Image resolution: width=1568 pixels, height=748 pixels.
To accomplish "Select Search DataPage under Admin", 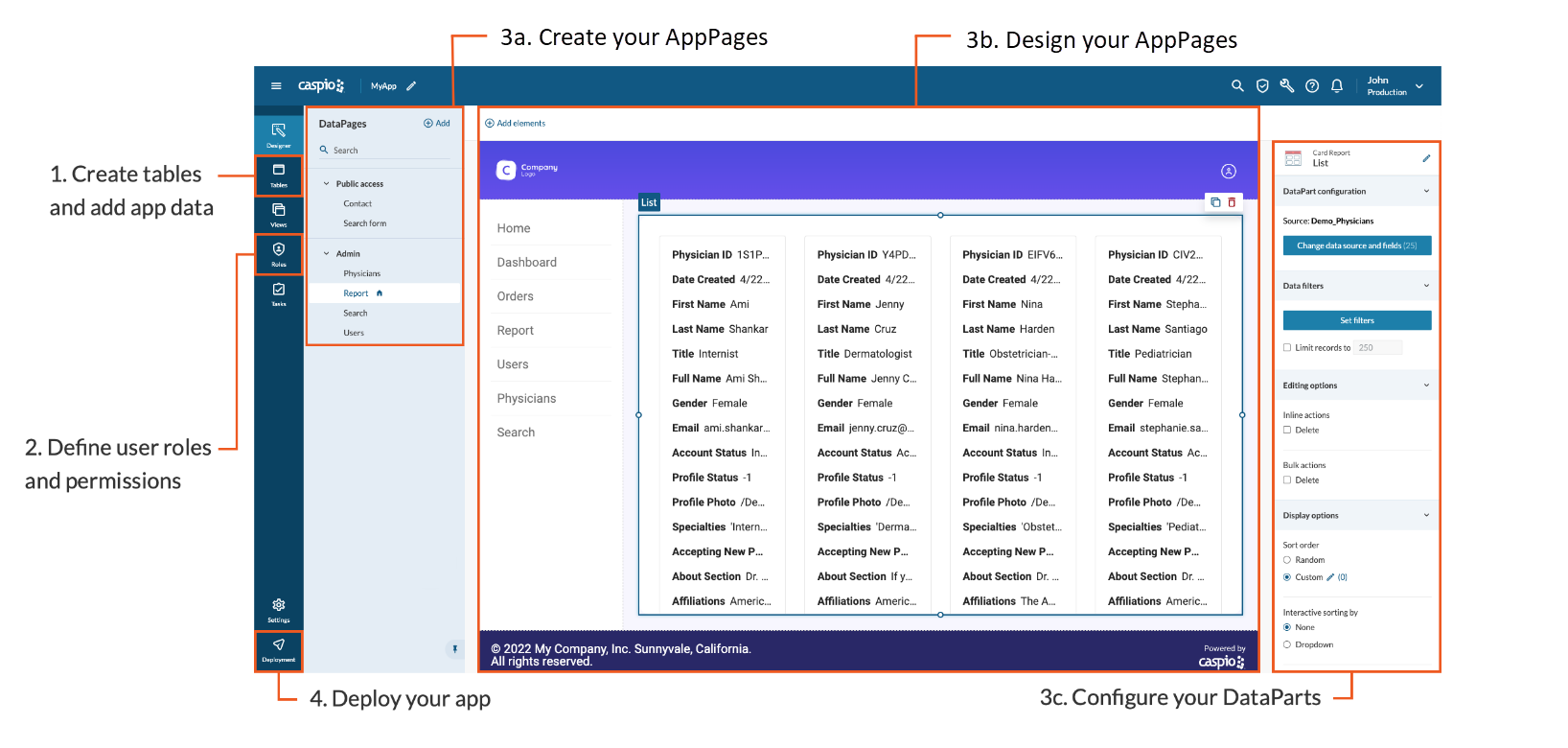I will [x=356, y=314].
